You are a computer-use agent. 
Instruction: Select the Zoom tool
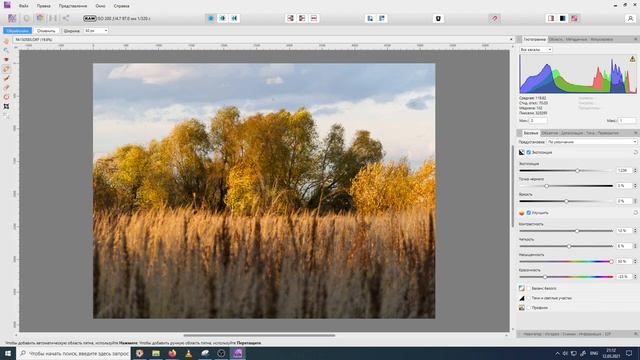pos(6,50)
